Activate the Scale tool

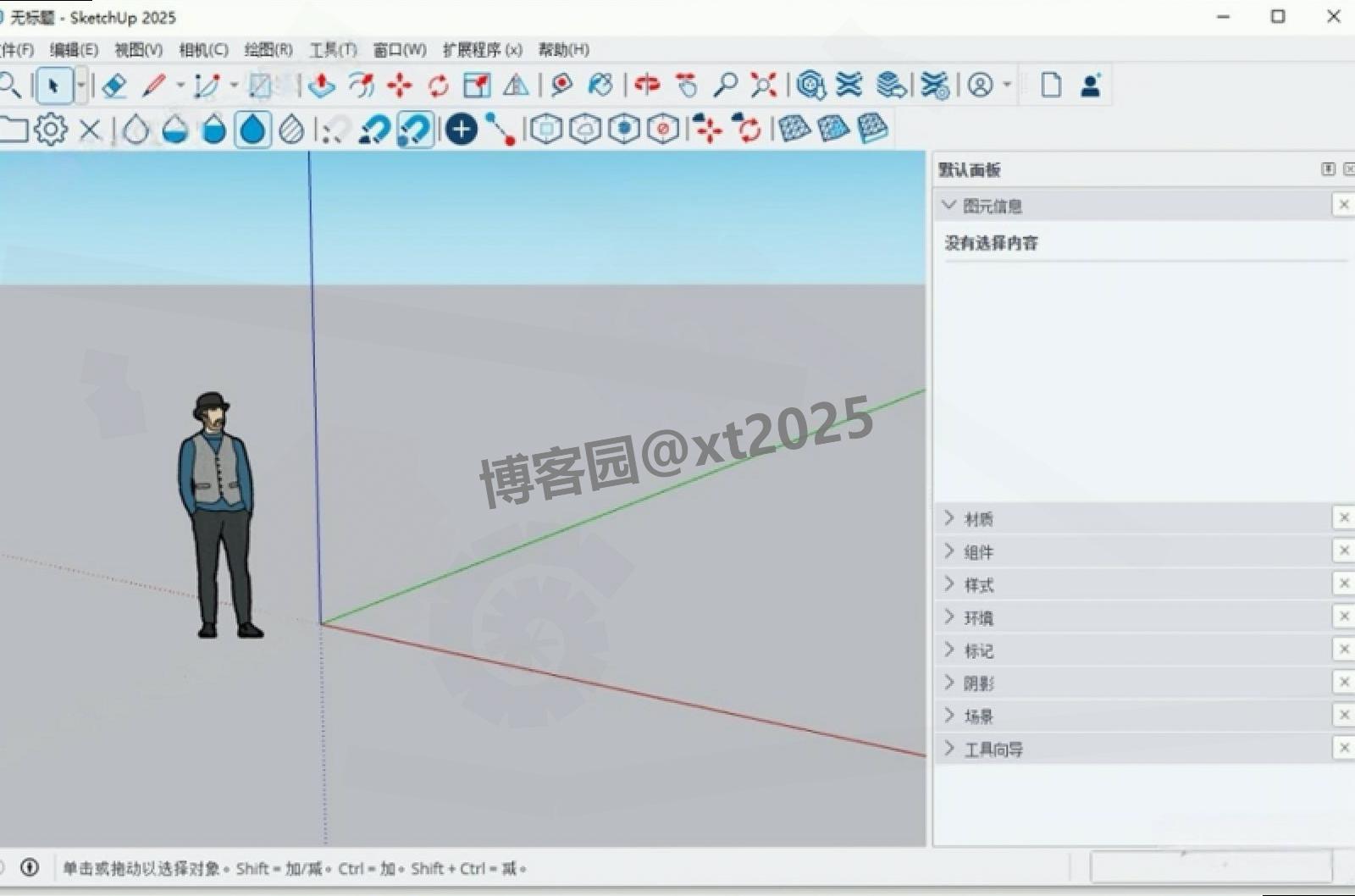[x=477, y=85]
